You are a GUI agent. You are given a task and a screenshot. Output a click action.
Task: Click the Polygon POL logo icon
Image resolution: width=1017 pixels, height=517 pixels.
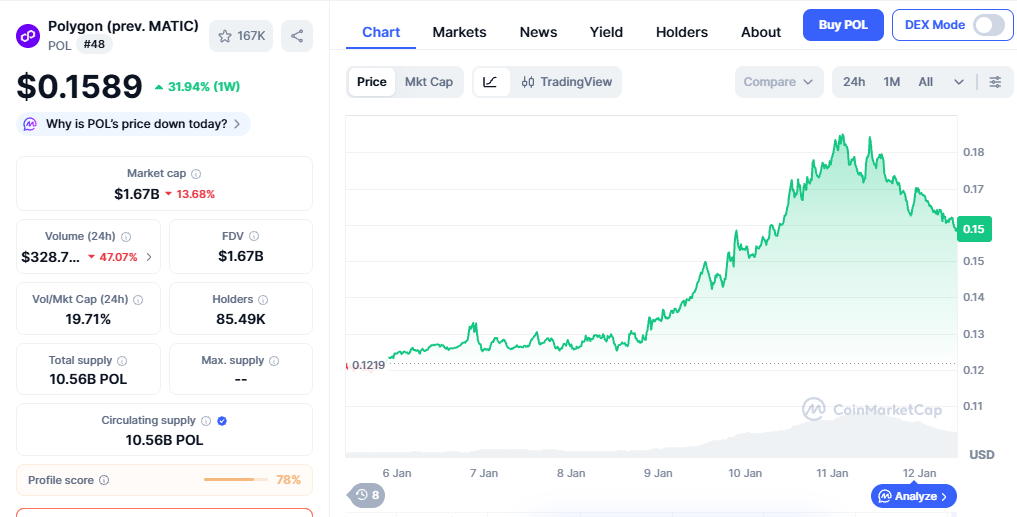click(x=28, y=36)
